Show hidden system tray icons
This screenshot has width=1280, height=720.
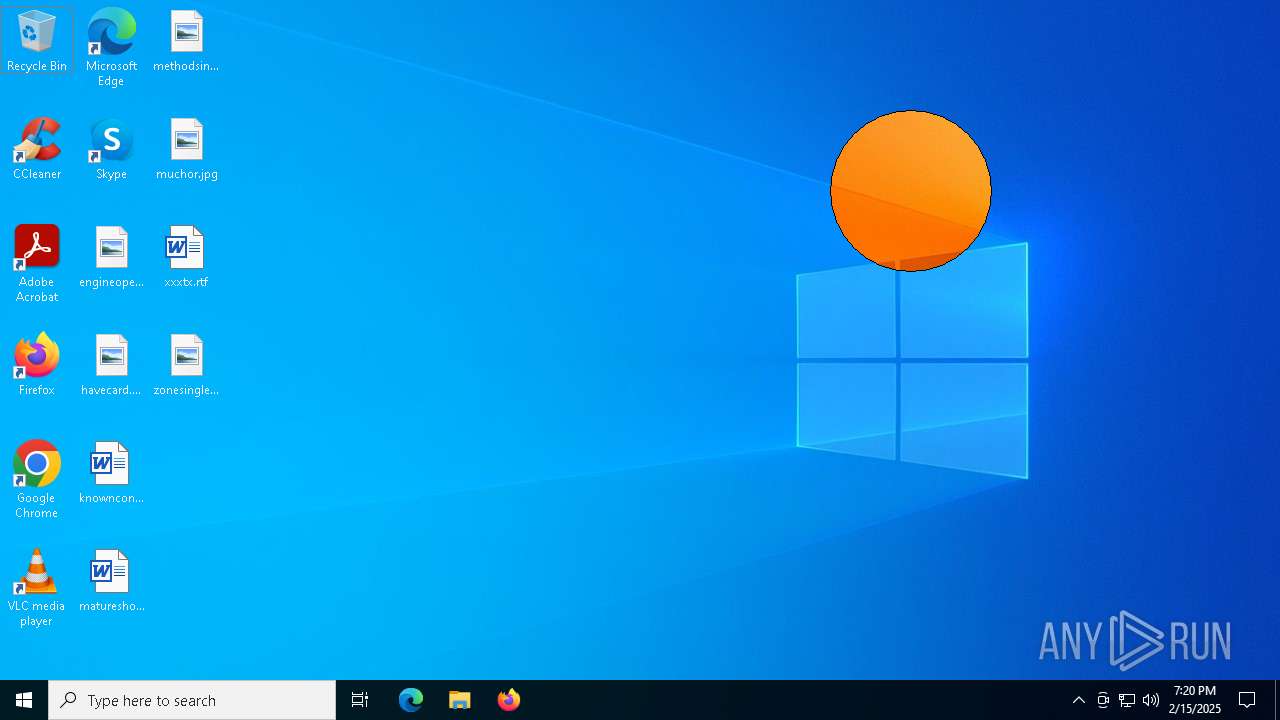(1079, 700)
